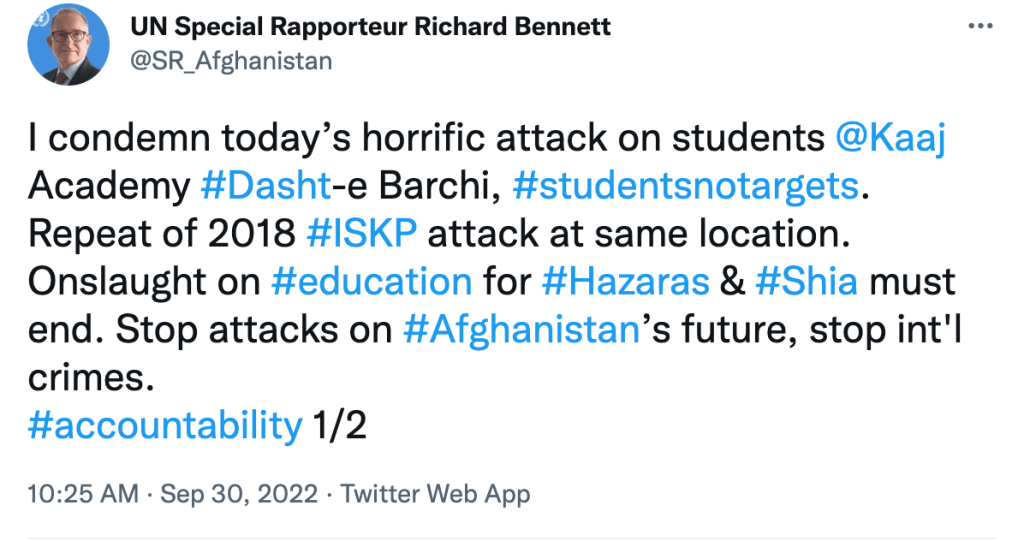Click the Sep 30, 2022 date
This screenshot has width=1024, height=541.
click(242, 493)
